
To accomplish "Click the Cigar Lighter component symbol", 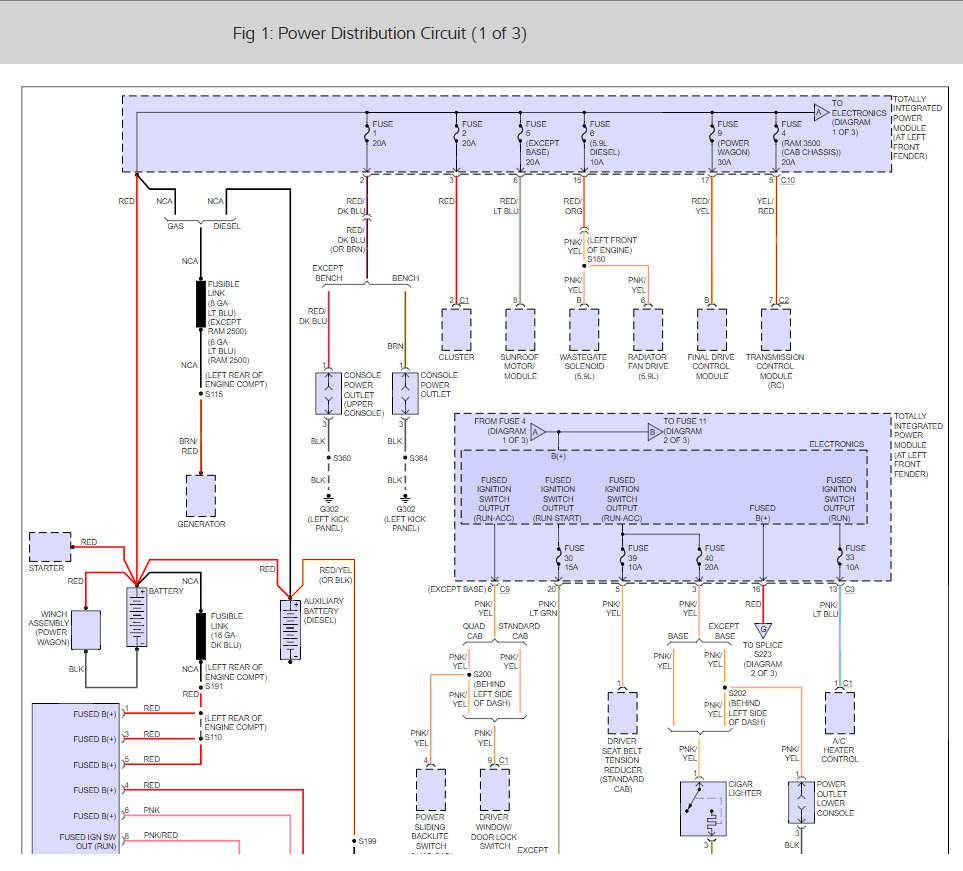I will click(704, 808).
